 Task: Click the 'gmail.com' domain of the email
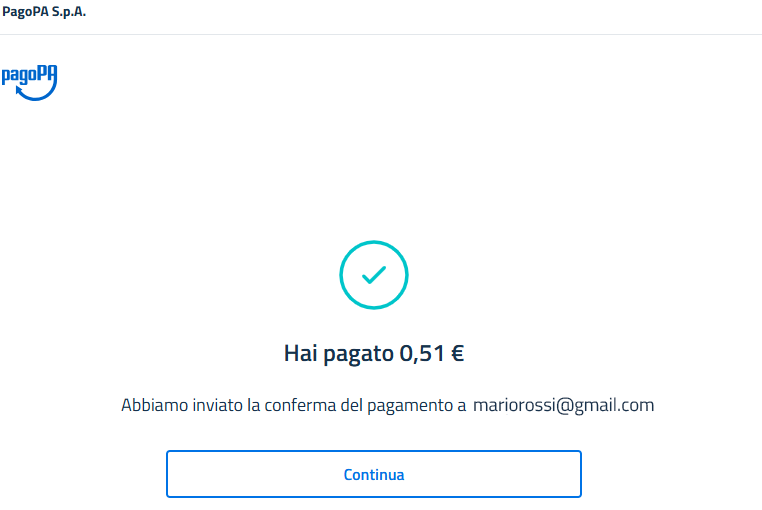tap(614, 405)
